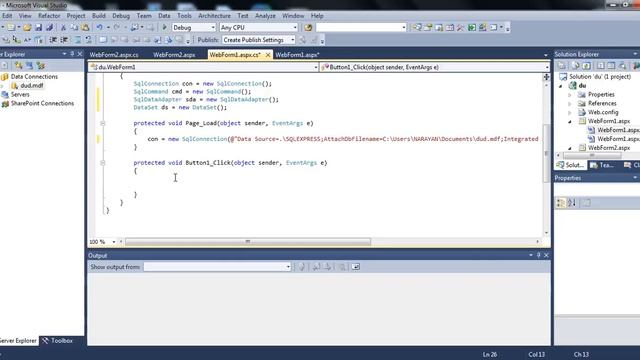Undo the last action with the Undo arrow

99,27
